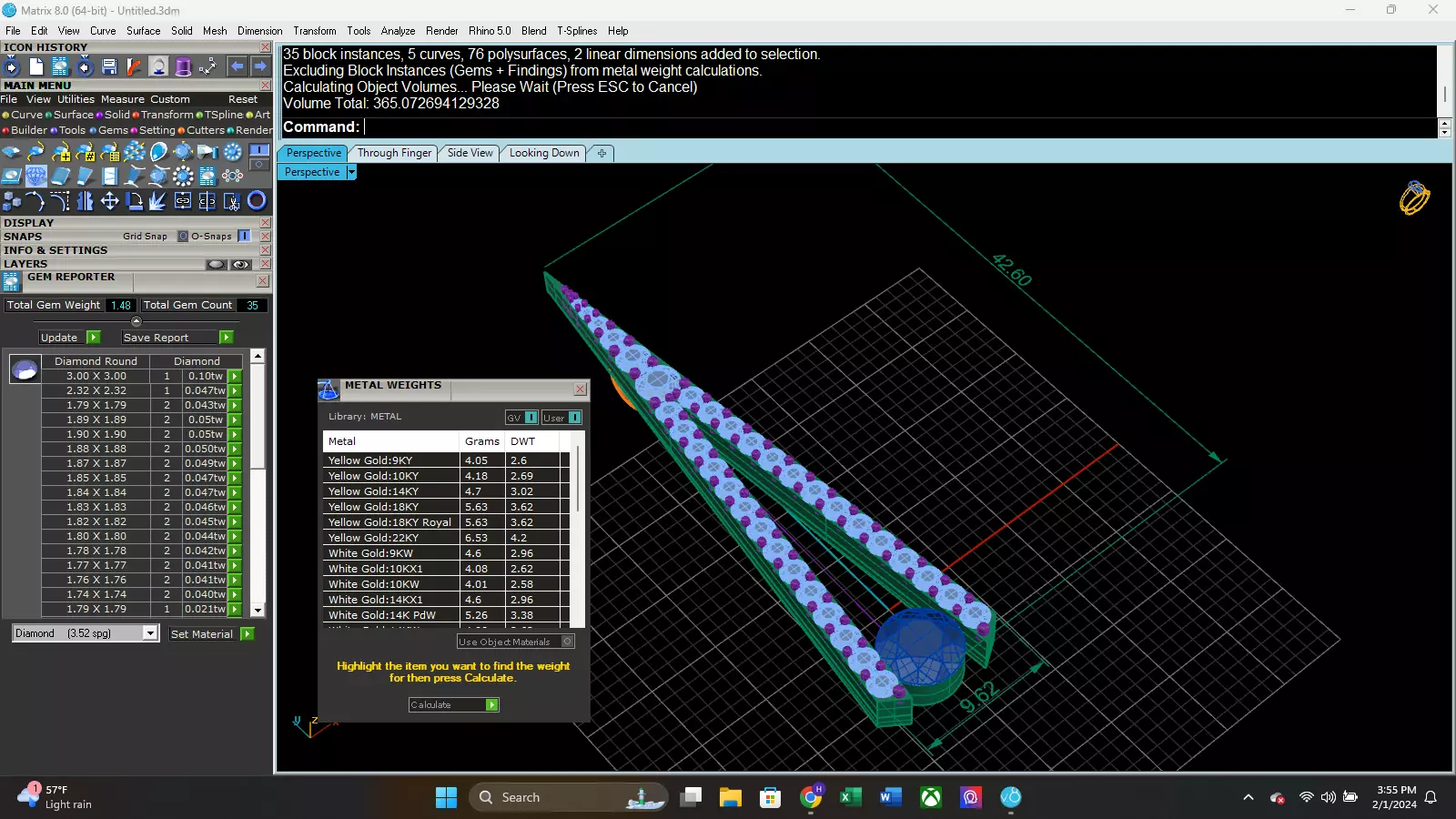
Task: Open Excel from the taskbar
Action: (851, 797)
